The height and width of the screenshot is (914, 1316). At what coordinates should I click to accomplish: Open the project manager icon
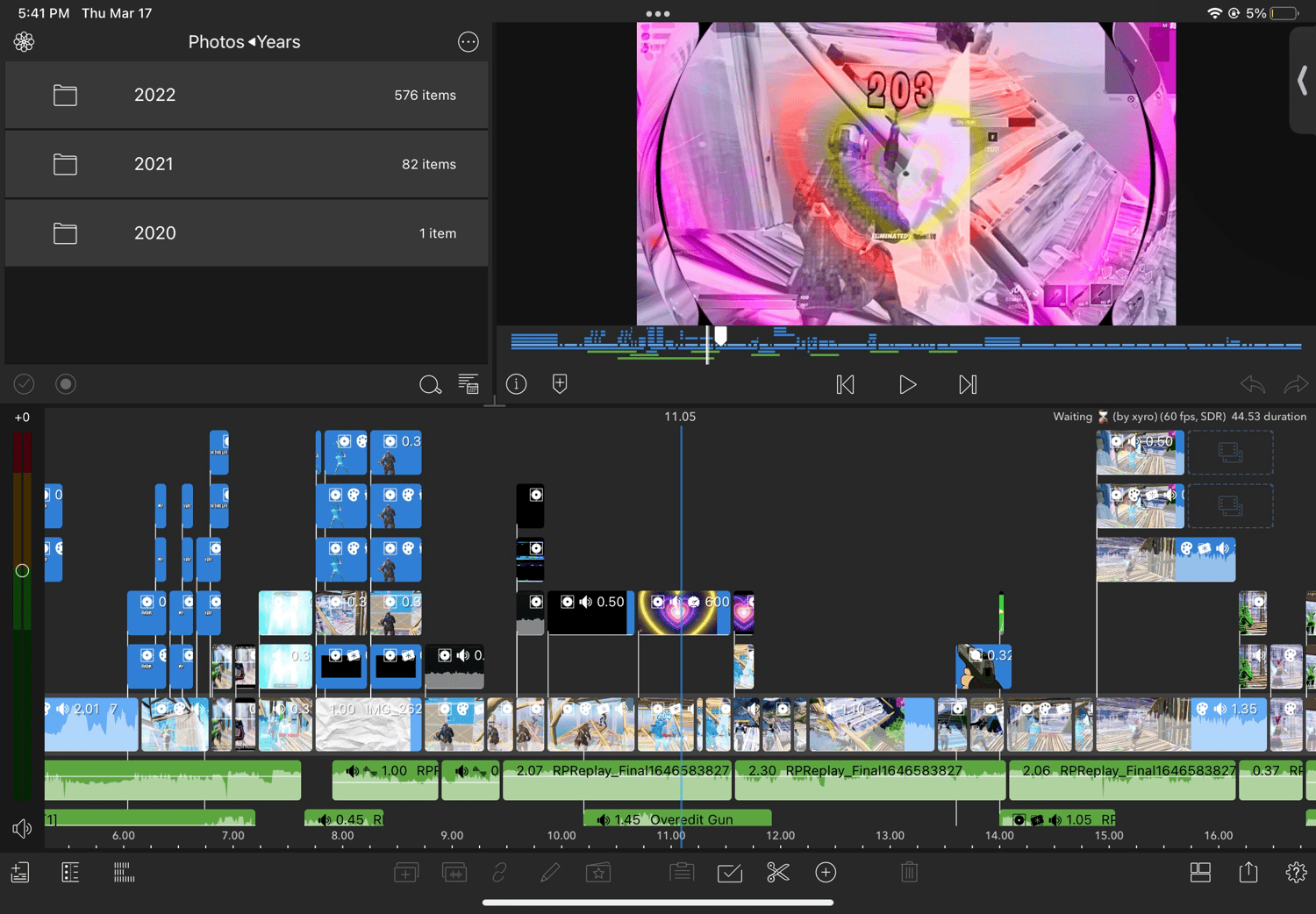[20, 873]
